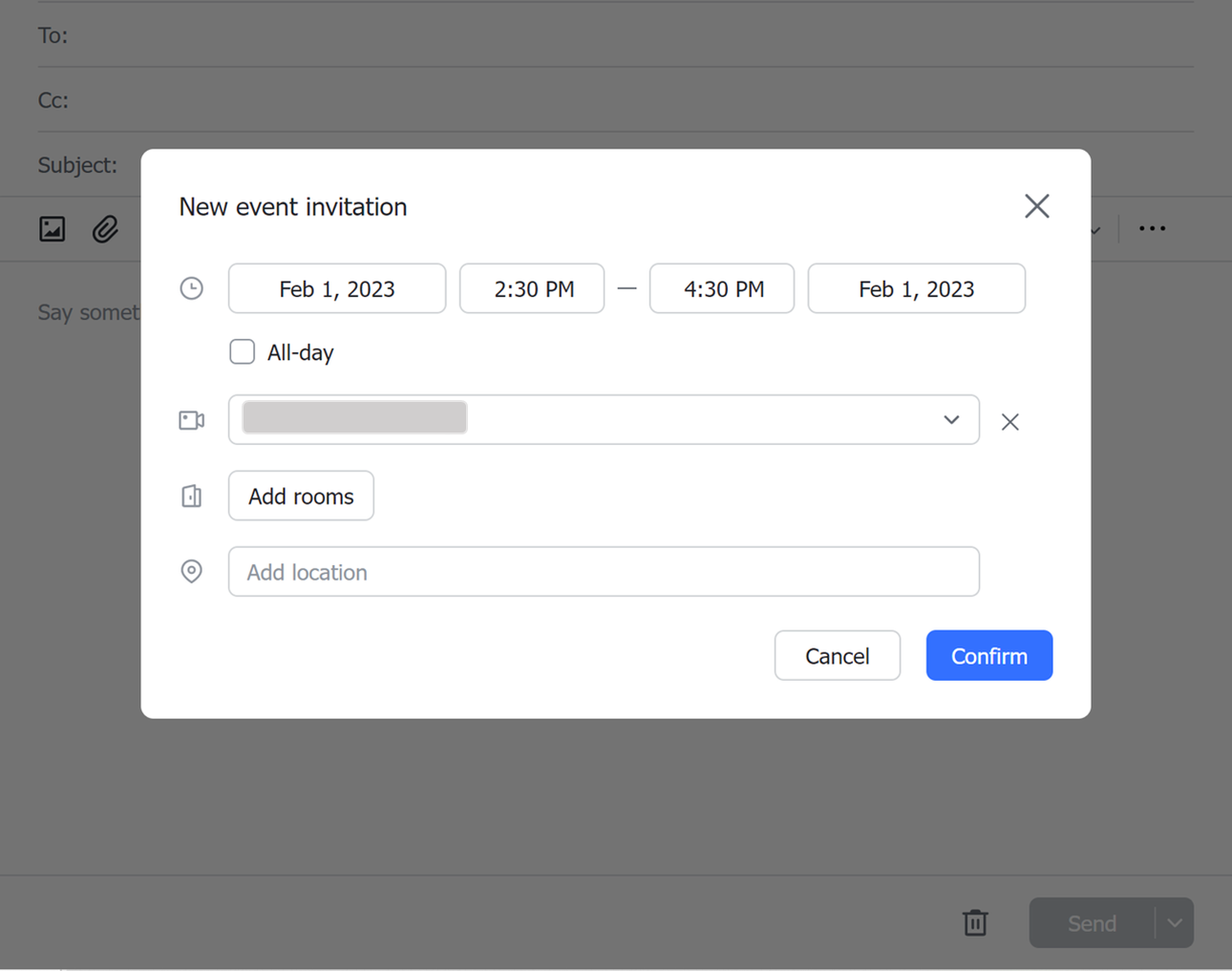Click the rooms icon next to Add rooms

[192, 496]
